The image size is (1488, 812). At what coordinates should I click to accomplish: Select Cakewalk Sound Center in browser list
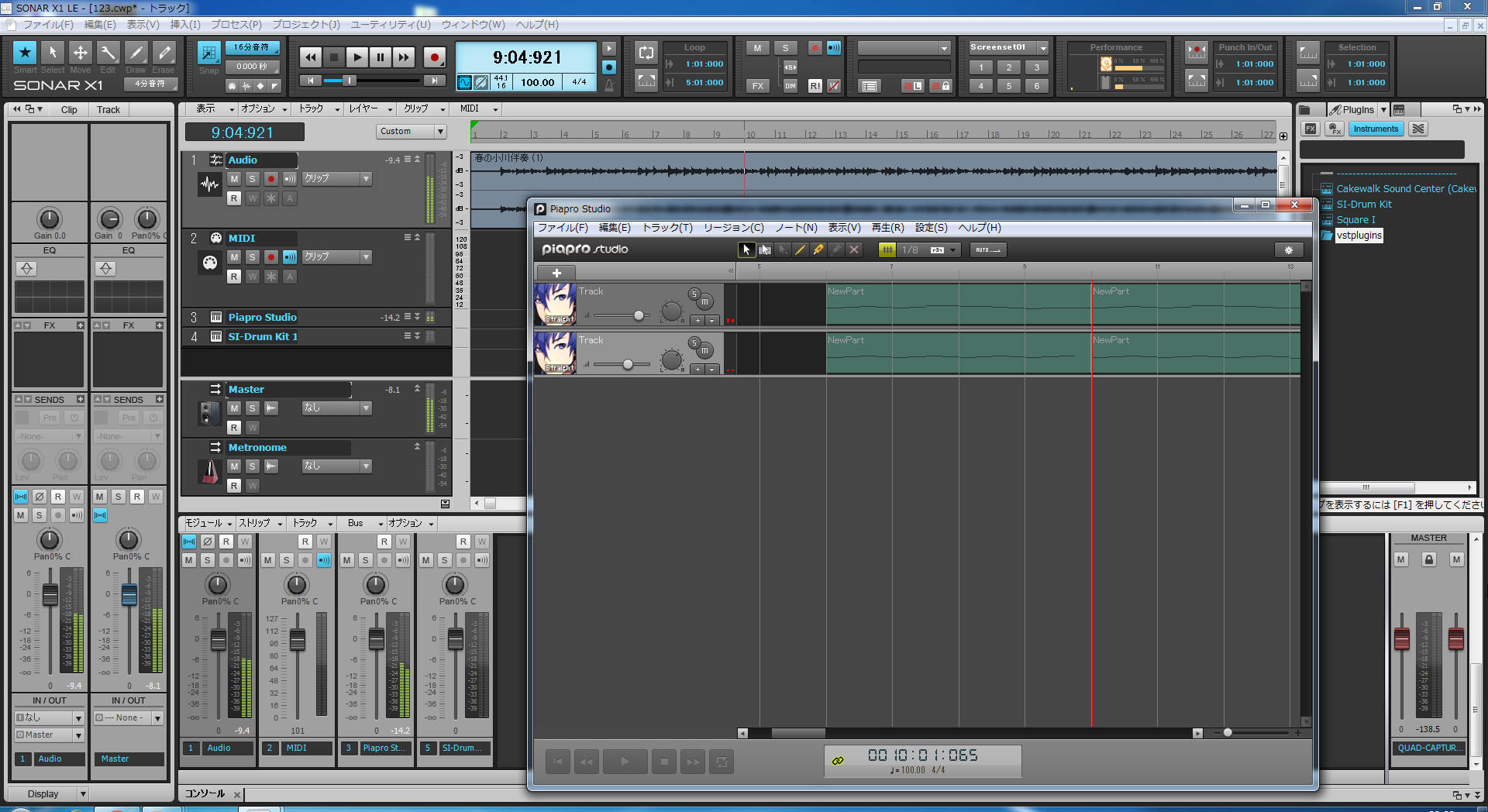[1405, 188]
